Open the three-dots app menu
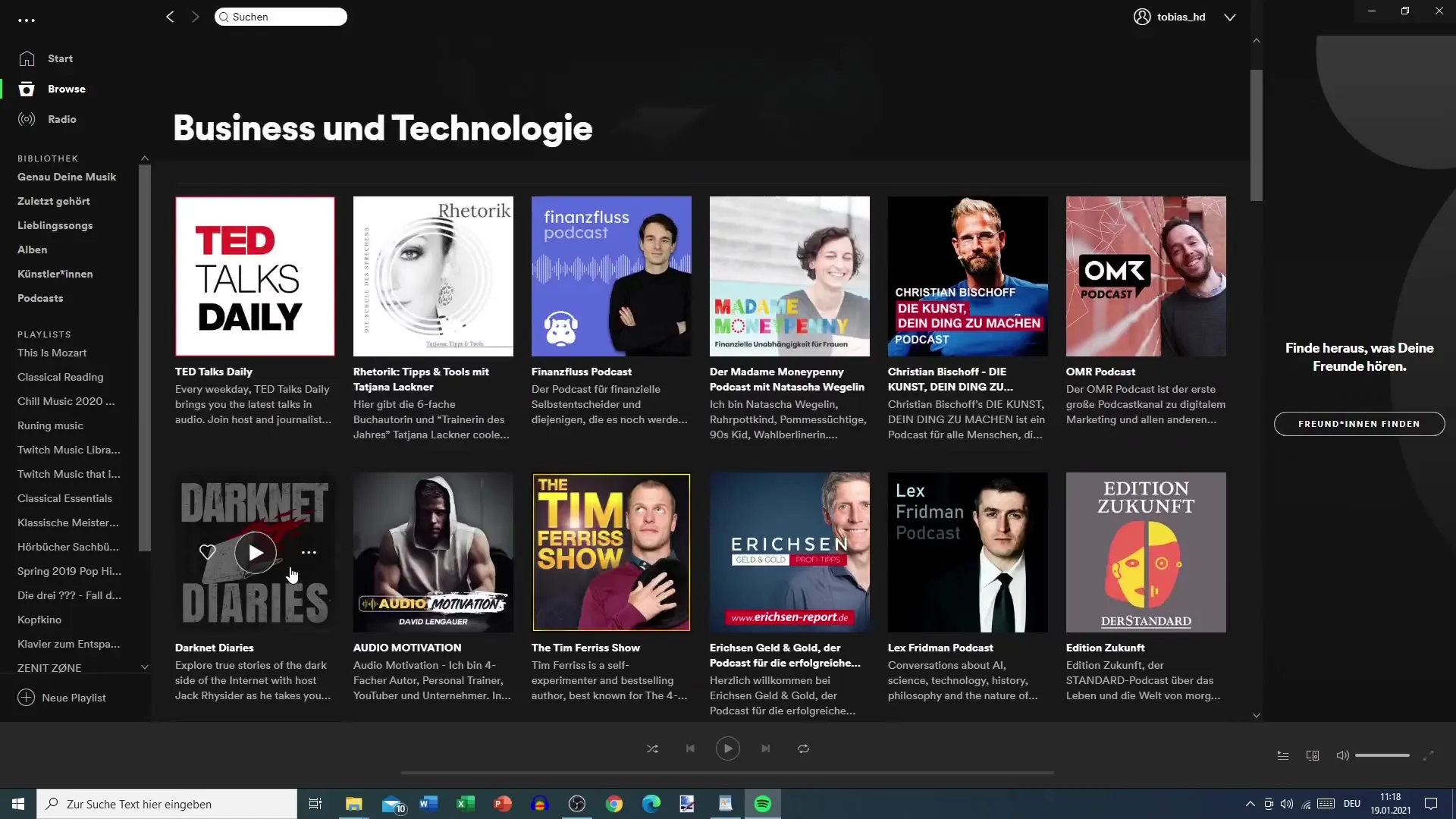Screen dimensions: 1456x819 tap(27, 20)
